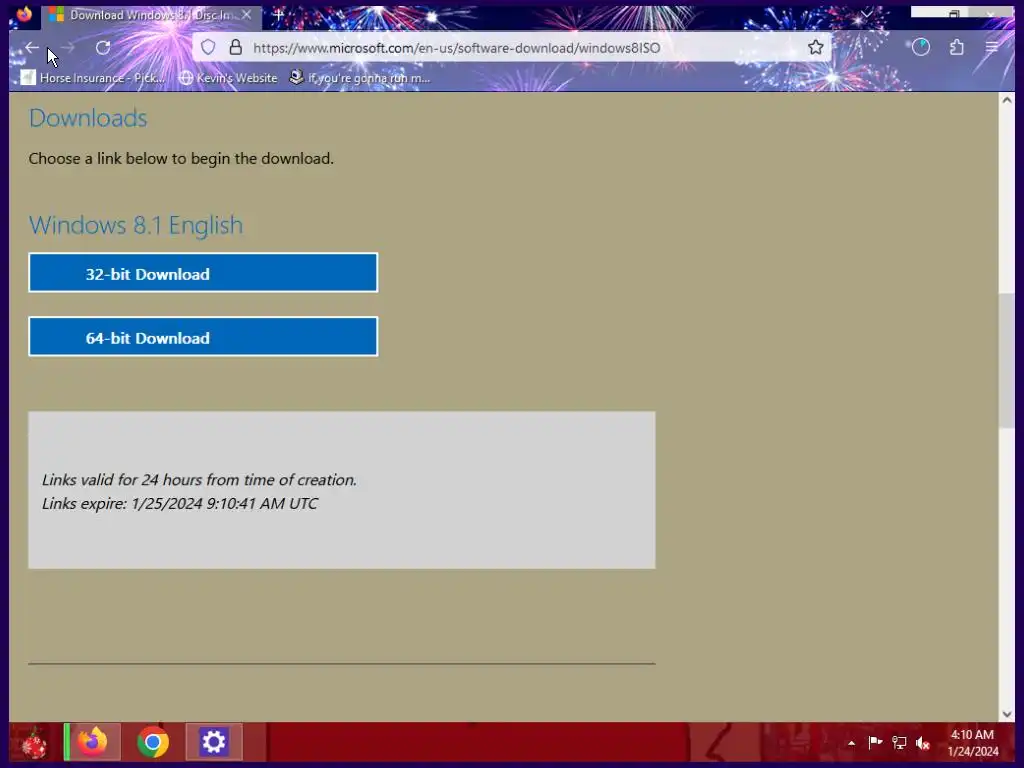Image resolution: width=1024 pixels, height=768 pixels.
Task: Expand the list all tabs chevron
Action: 867,14
